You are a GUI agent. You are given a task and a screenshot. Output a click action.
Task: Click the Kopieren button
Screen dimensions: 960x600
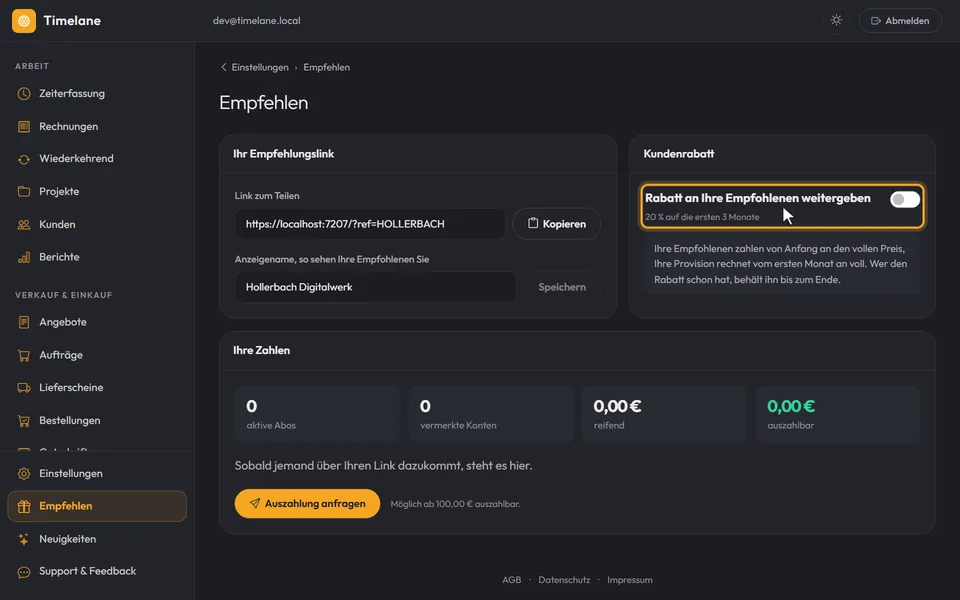point(557,223)
